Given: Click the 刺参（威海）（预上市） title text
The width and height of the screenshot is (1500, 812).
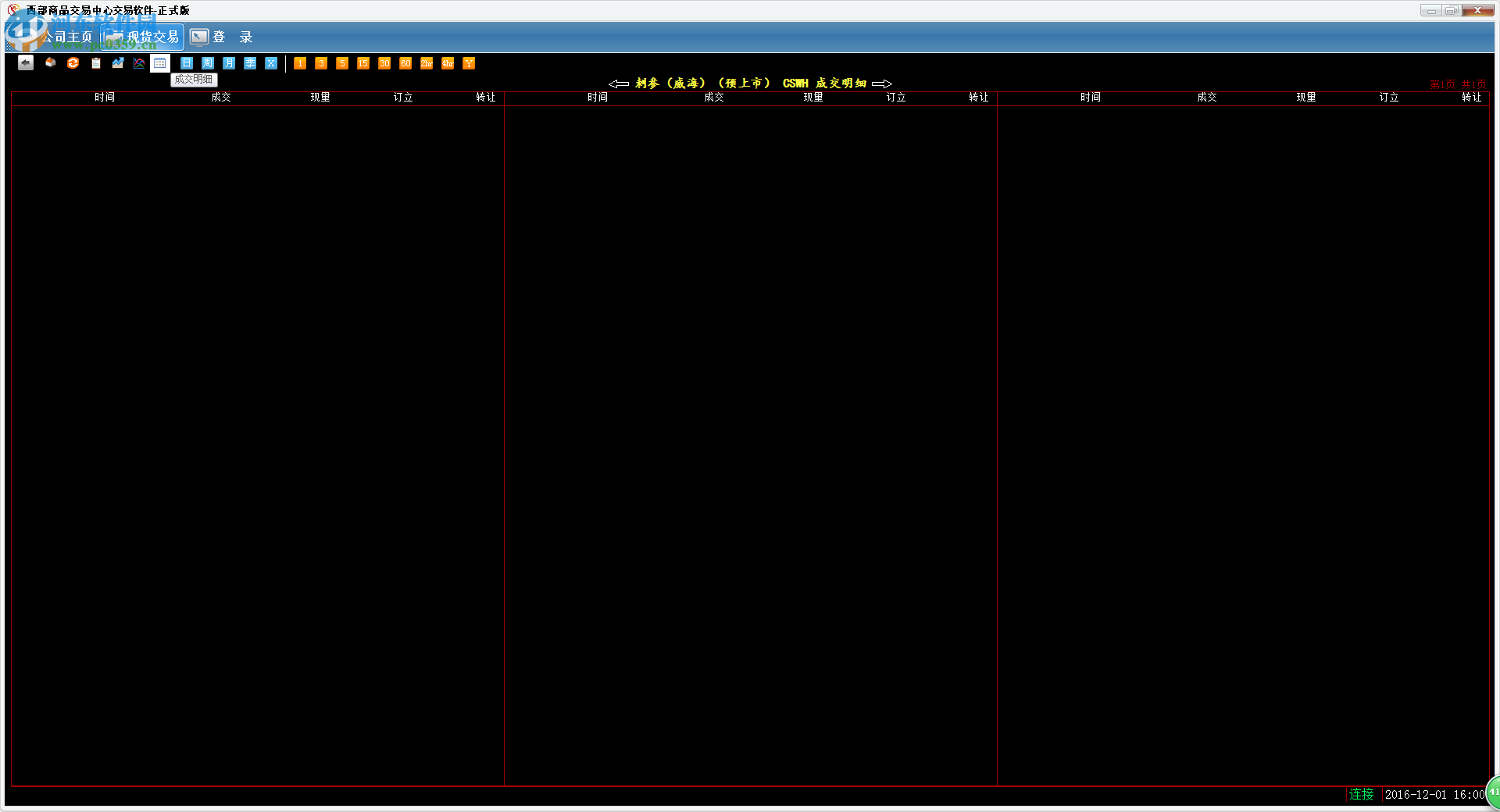Looking at the screenshot, I should click(703, 84).
